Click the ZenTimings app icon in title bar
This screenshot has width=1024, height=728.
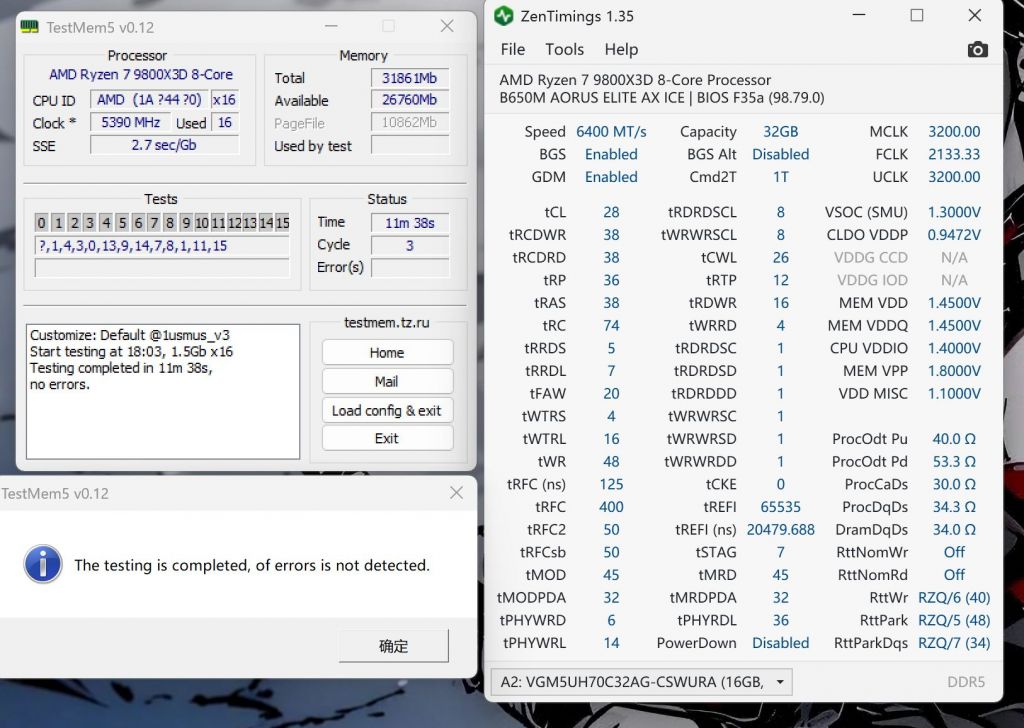pos(503,16)
